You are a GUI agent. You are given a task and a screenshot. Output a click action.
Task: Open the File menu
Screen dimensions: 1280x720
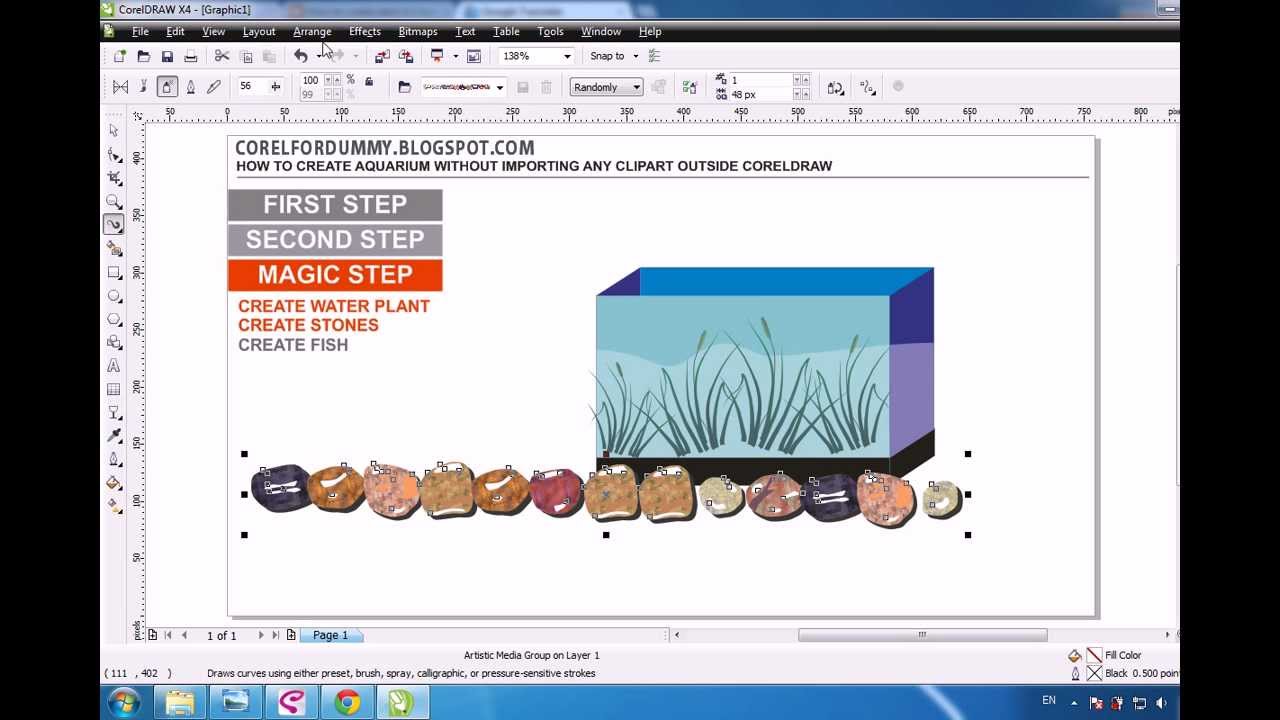[x=140, y=31]
